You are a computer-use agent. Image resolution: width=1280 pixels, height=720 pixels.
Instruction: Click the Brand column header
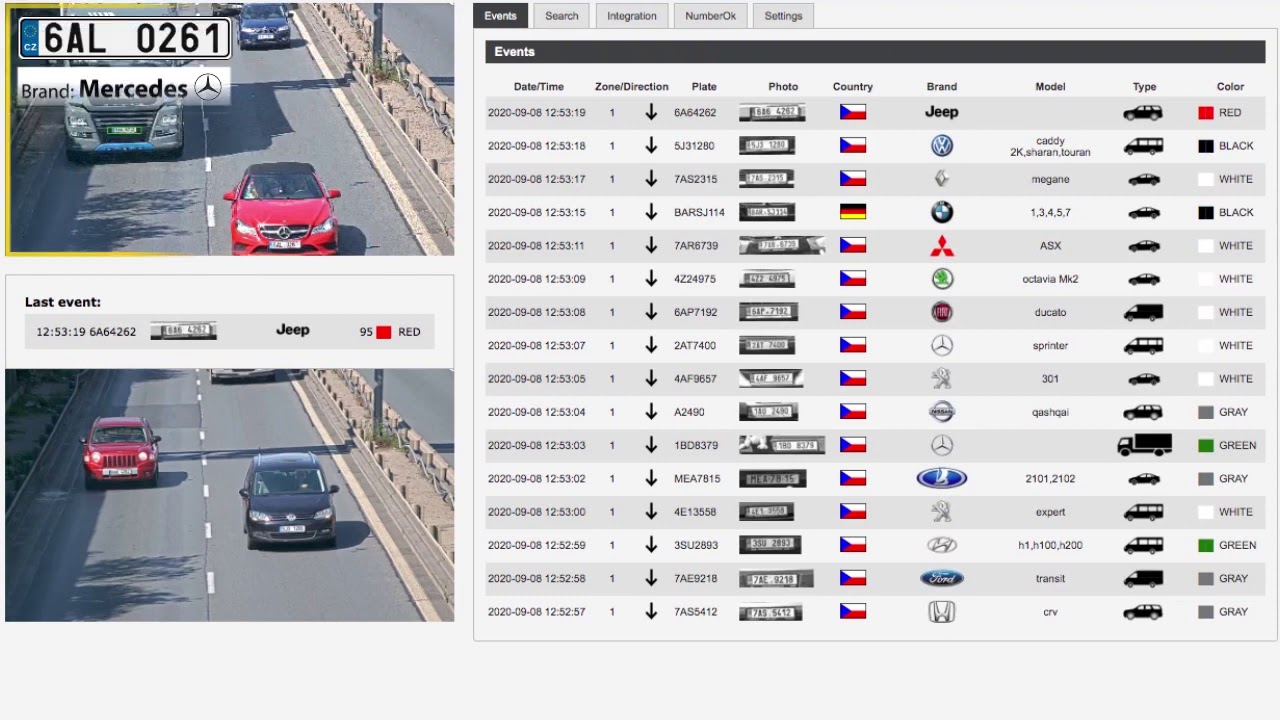coord(942,87)
